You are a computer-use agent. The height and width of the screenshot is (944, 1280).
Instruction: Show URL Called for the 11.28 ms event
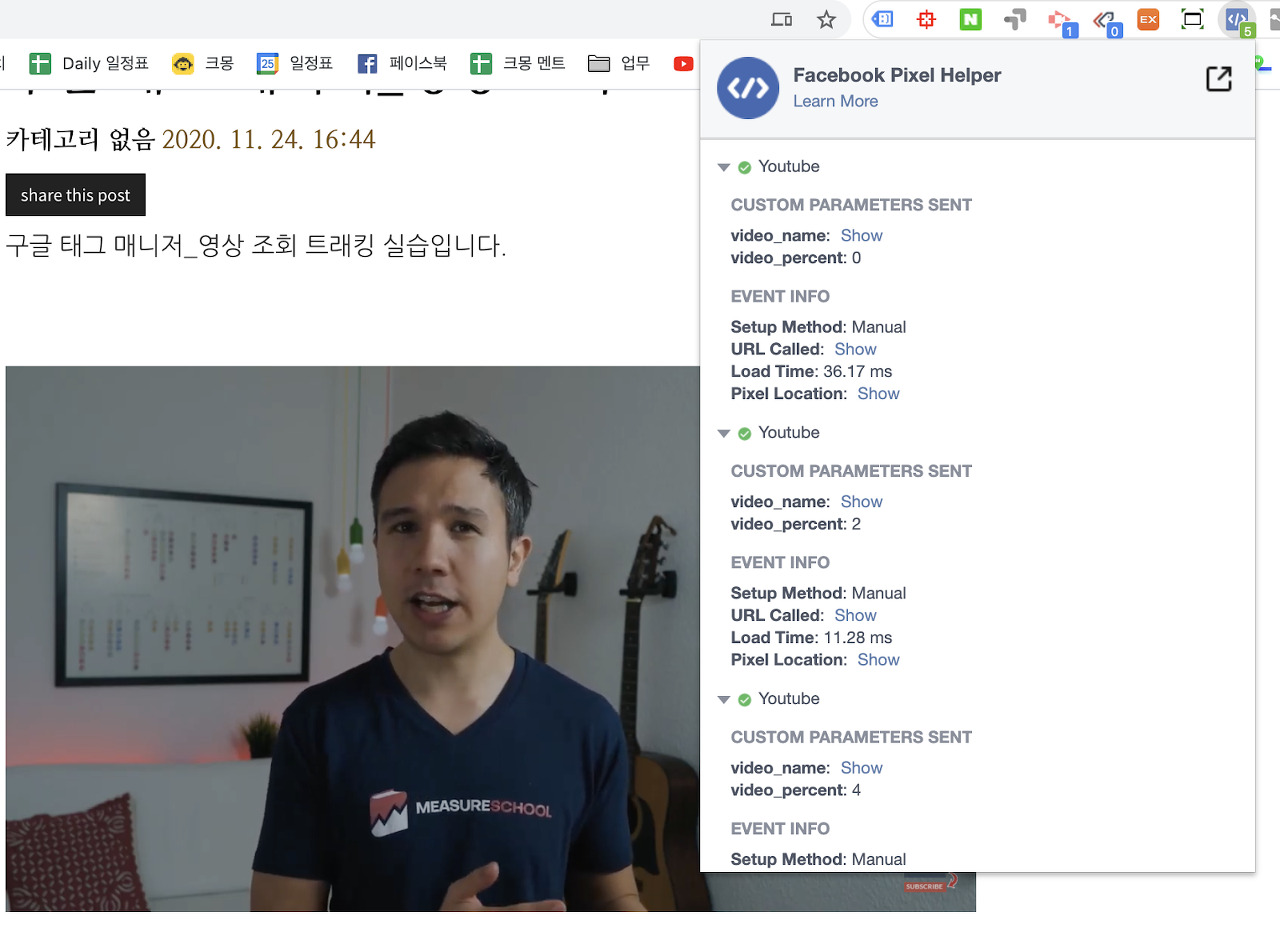point(855,615)
